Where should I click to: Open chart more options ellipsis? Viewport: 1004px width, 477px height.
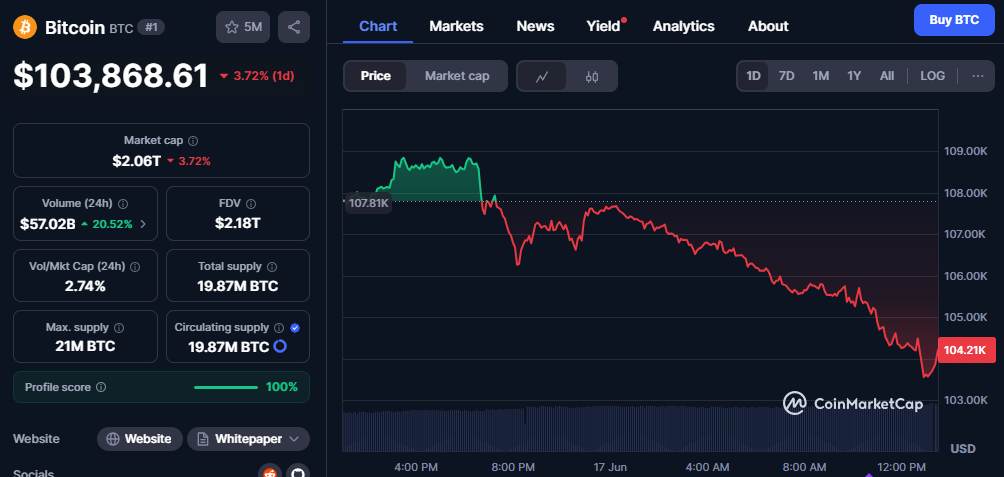click(978, 76)
